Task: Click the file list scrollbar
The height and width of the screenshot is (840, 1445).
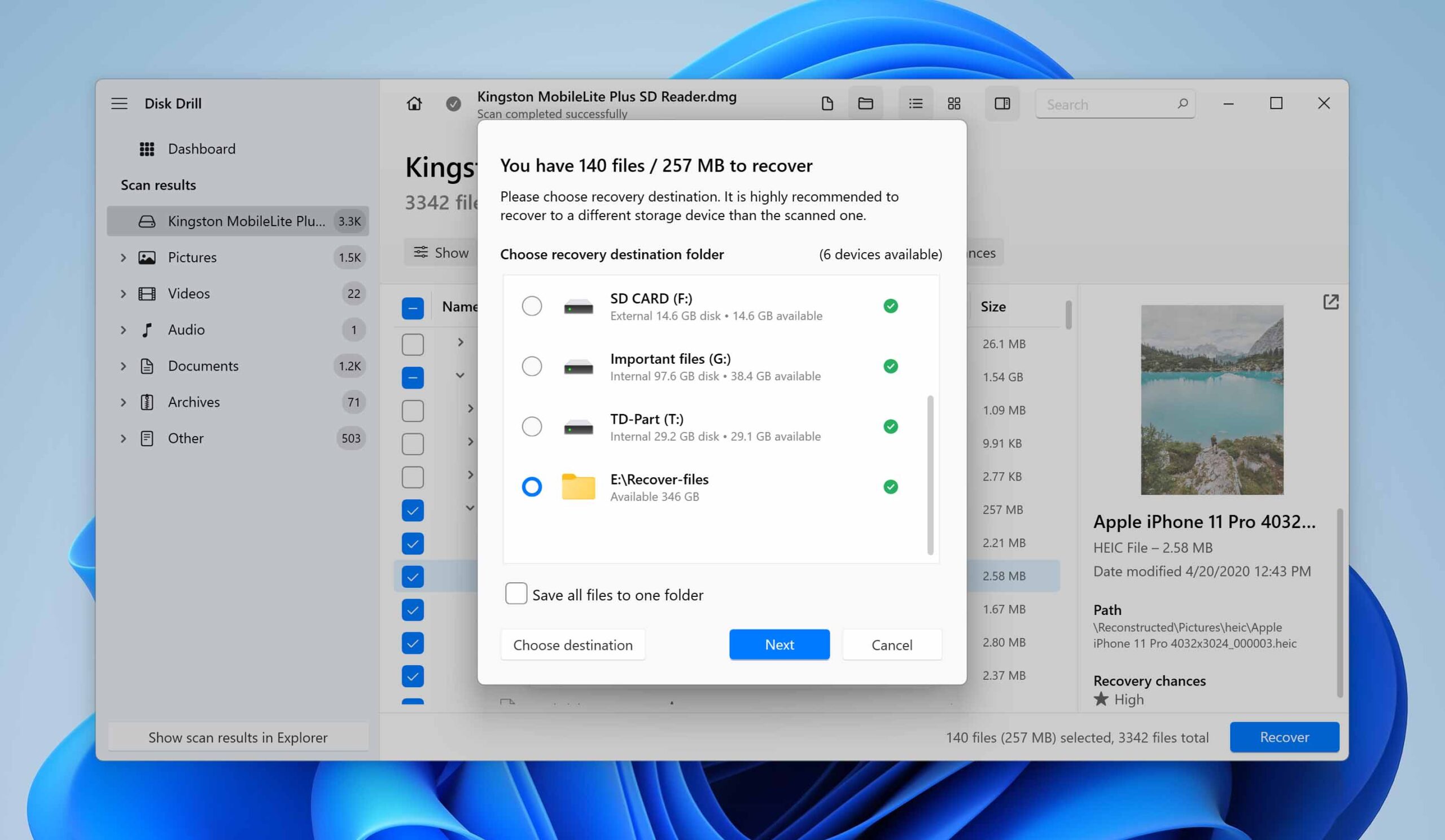Action: click(x=1069, y=315)
